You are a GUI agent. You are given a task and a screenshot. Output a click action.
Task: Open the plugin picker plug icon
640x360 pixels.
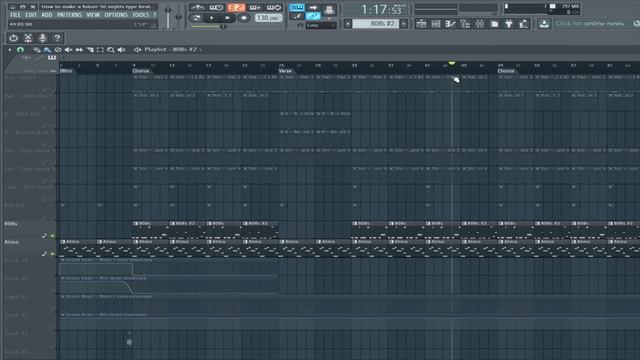click(509, 24)
